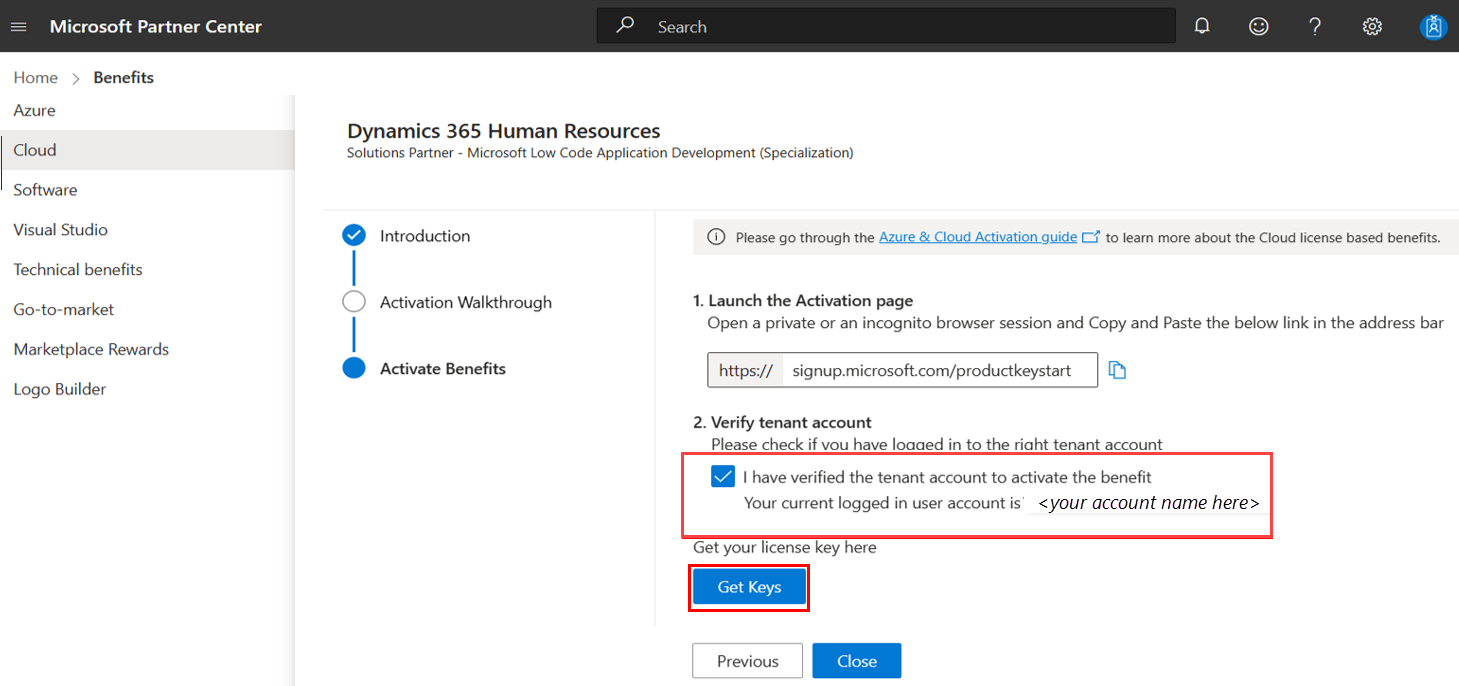Viewport: 1459px width, 686px height.
Task: Copy the activation link with the copy icon
Action: [1118, 371]
